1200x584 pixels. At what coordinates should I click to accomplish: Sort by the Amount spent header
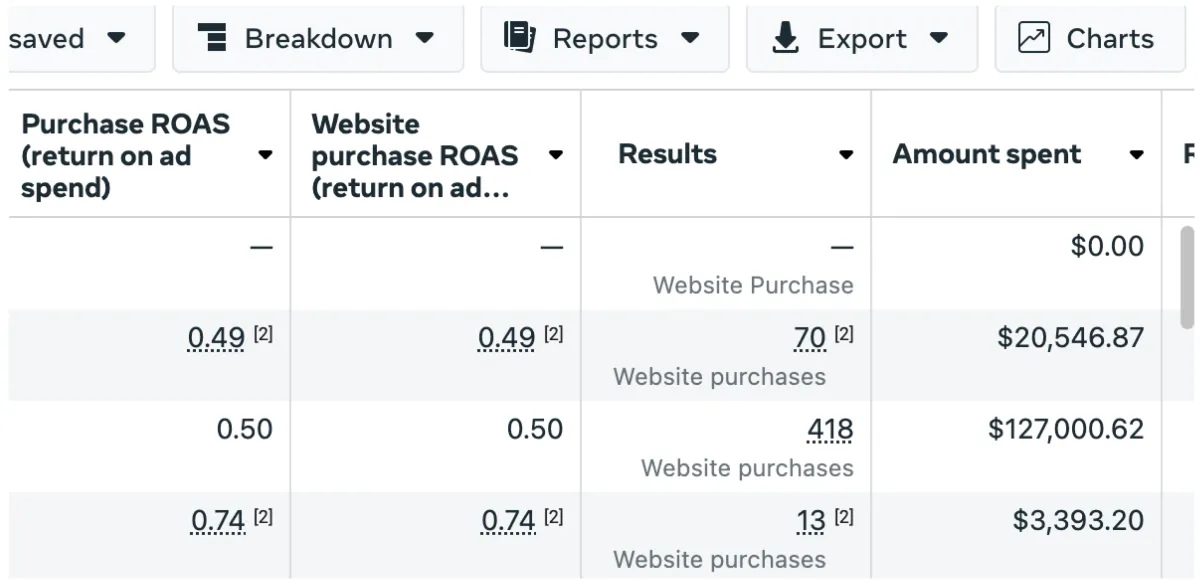click(x=987, y=154)
